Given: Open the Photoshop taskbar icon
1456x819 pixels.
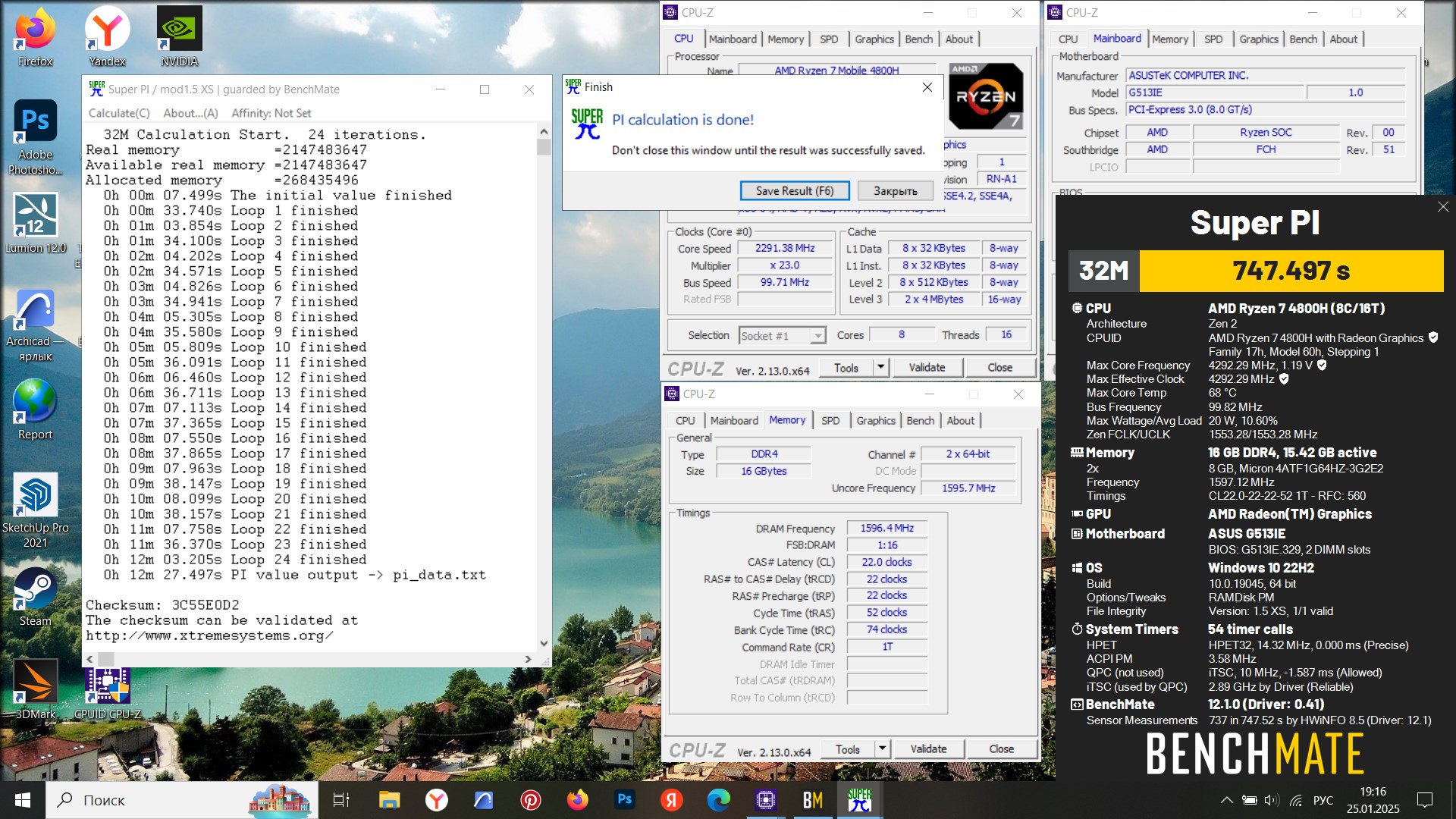Looking at the screenshot, I should pos(625,800).
